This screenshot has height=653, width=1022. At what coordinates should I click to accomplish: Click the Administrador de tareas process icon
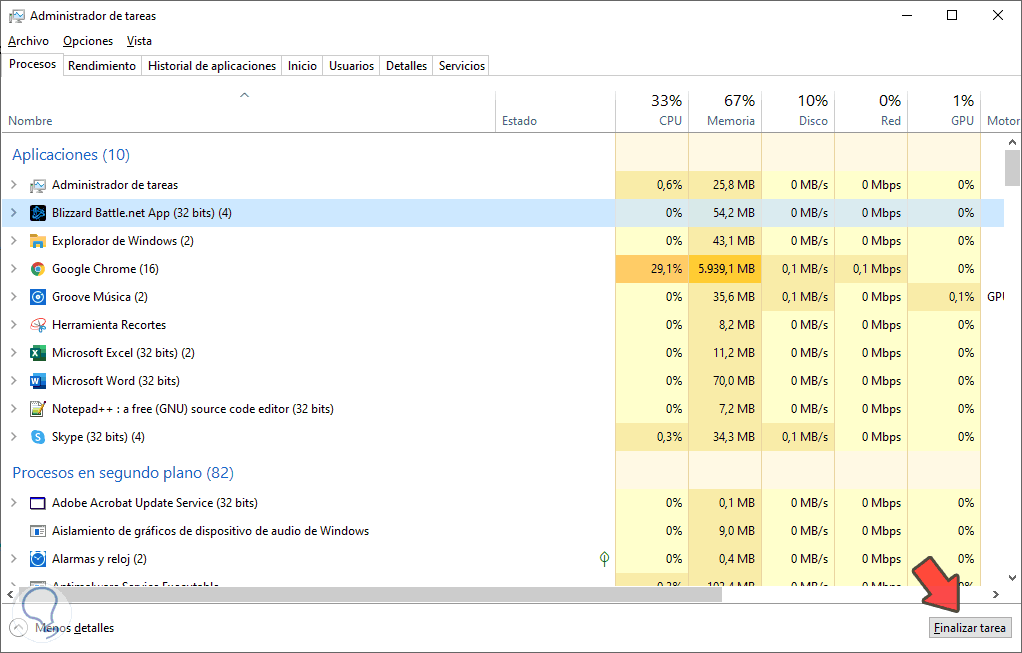coord(37,184)
